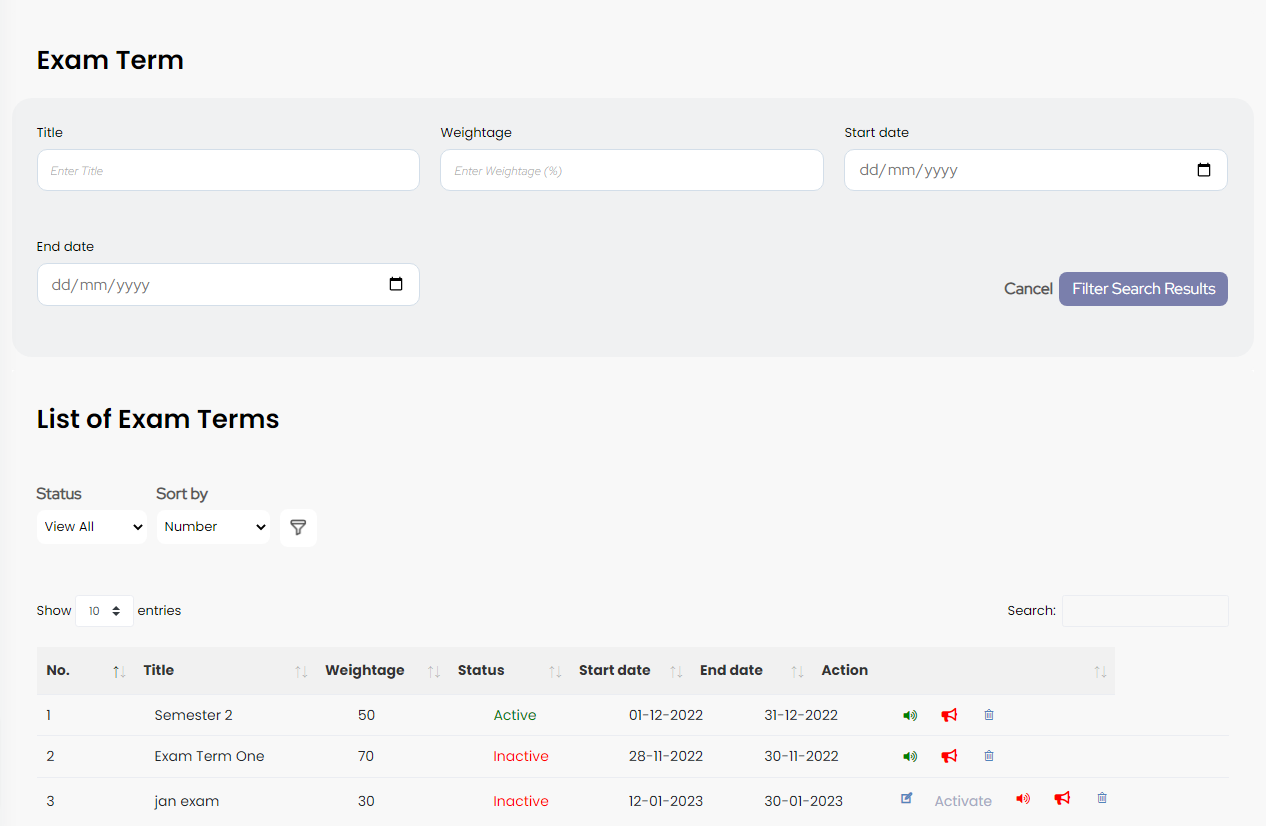
Task: Delete Exam Term One with trash icon
Action: tap(989, 756)
